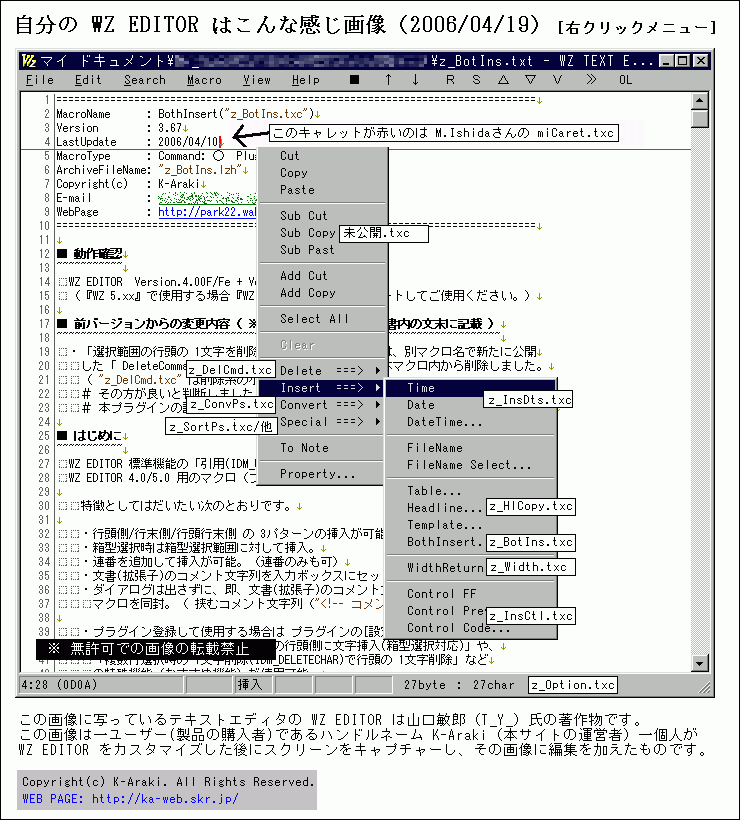The width and height of the screenshot is (740, 820).
Task: Click the OL toolbar button
Action: click(x=625, y=80)
